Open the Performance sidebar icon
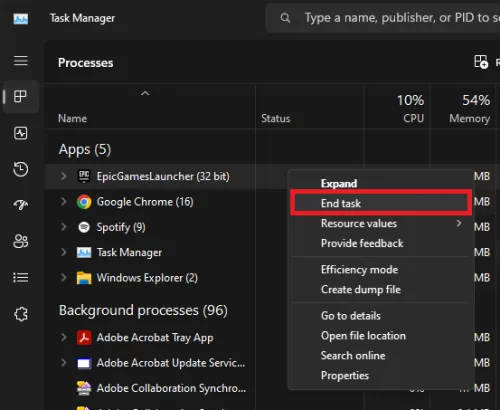Screen dimensions: 500x410 coord(21,133)
